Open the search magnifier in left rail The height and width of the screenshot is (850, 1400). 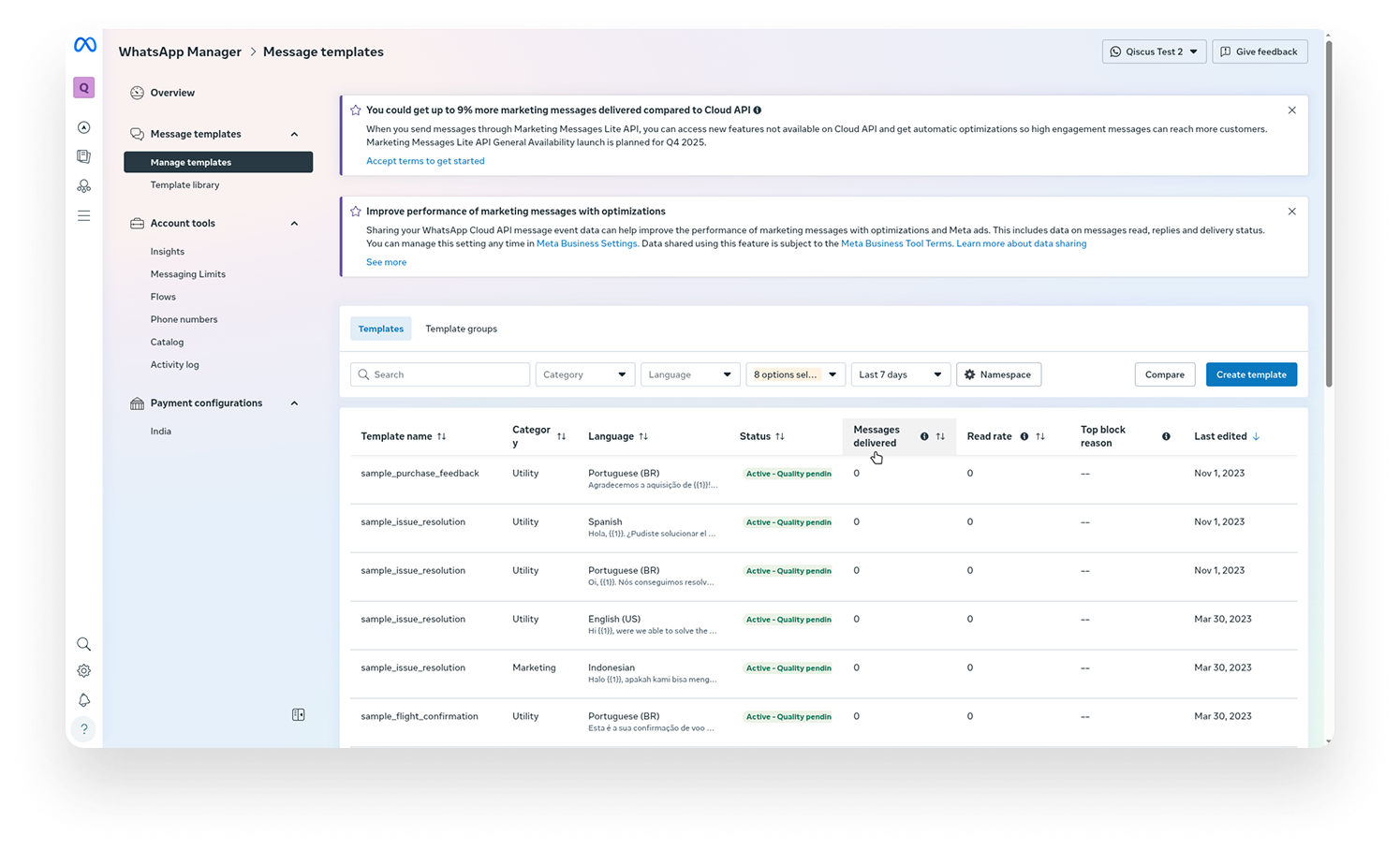pos(83,644)
